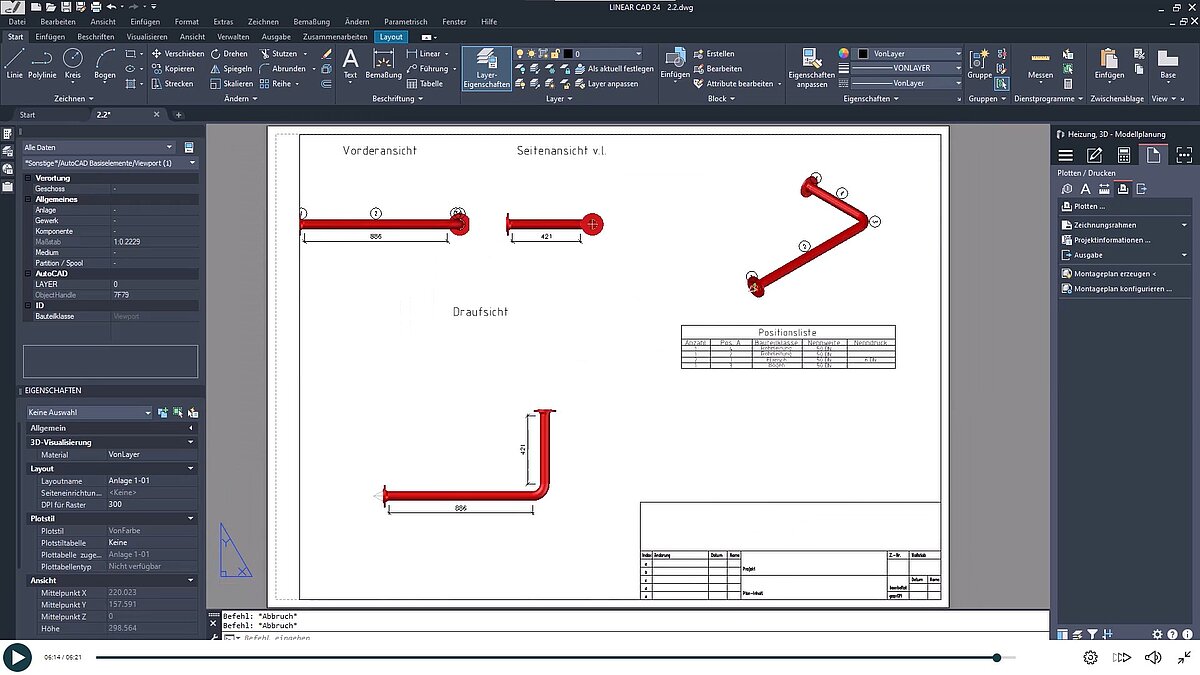Click the play button on the video
The width and height of the screenshot is (1200, 675).
(18, 657)
